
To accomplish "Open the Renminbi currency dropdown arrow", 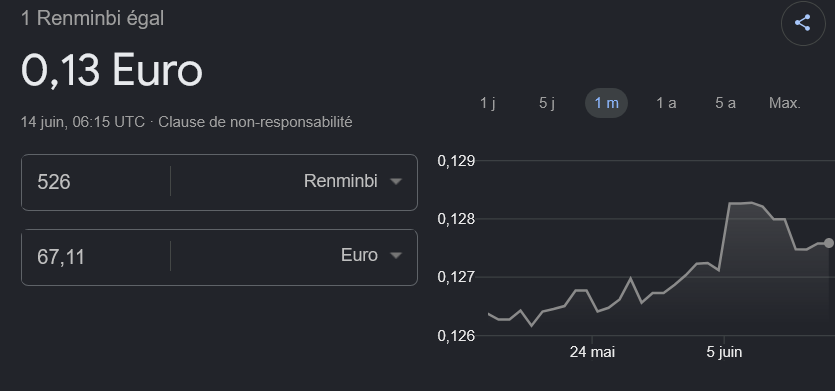I will tap(395, 182).
